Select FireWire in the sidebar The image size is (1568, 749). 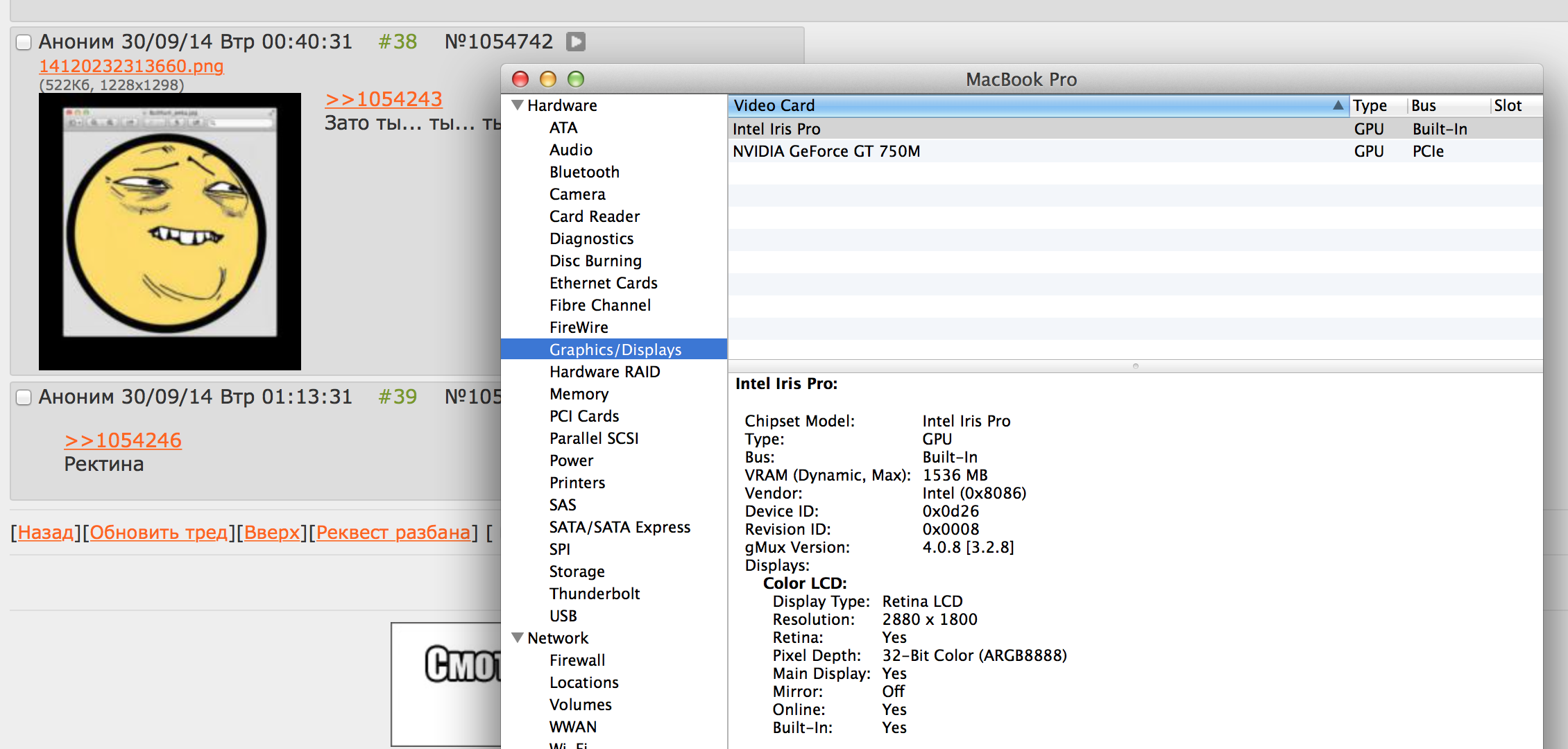click(579, 327)
